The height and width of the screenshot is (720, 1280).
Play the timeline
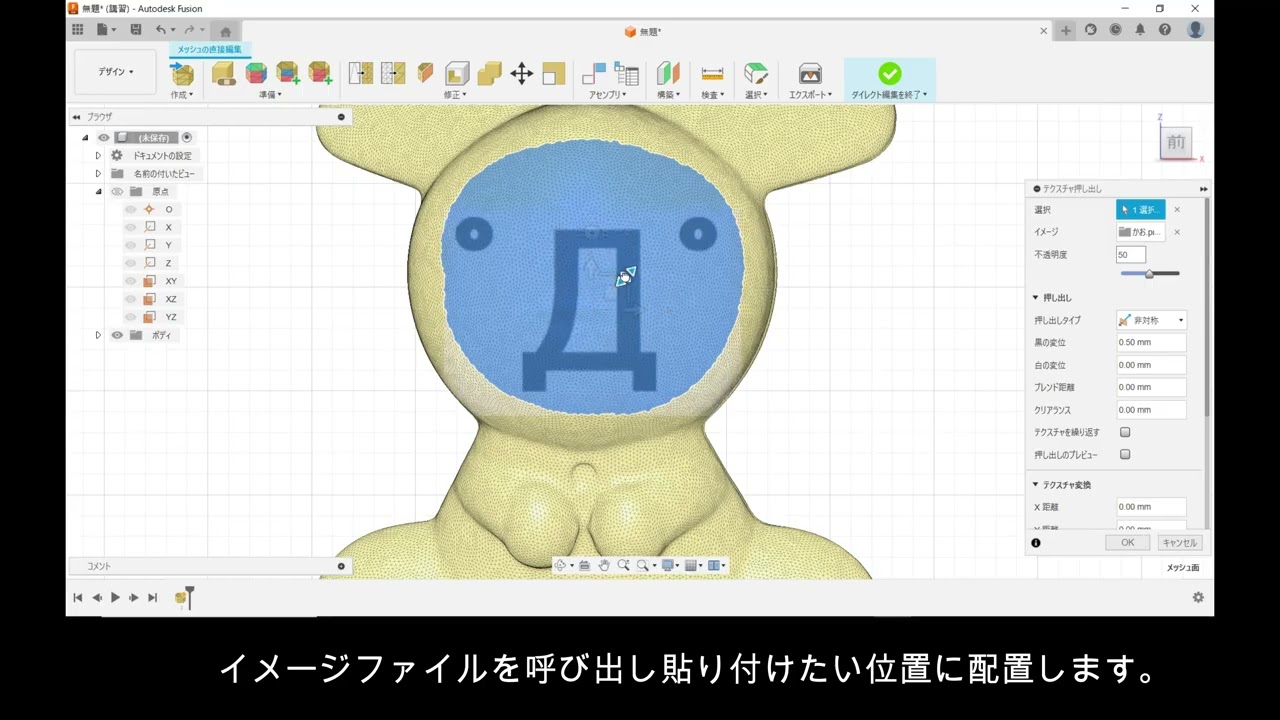pyautogui.click(x=115, y=597)
